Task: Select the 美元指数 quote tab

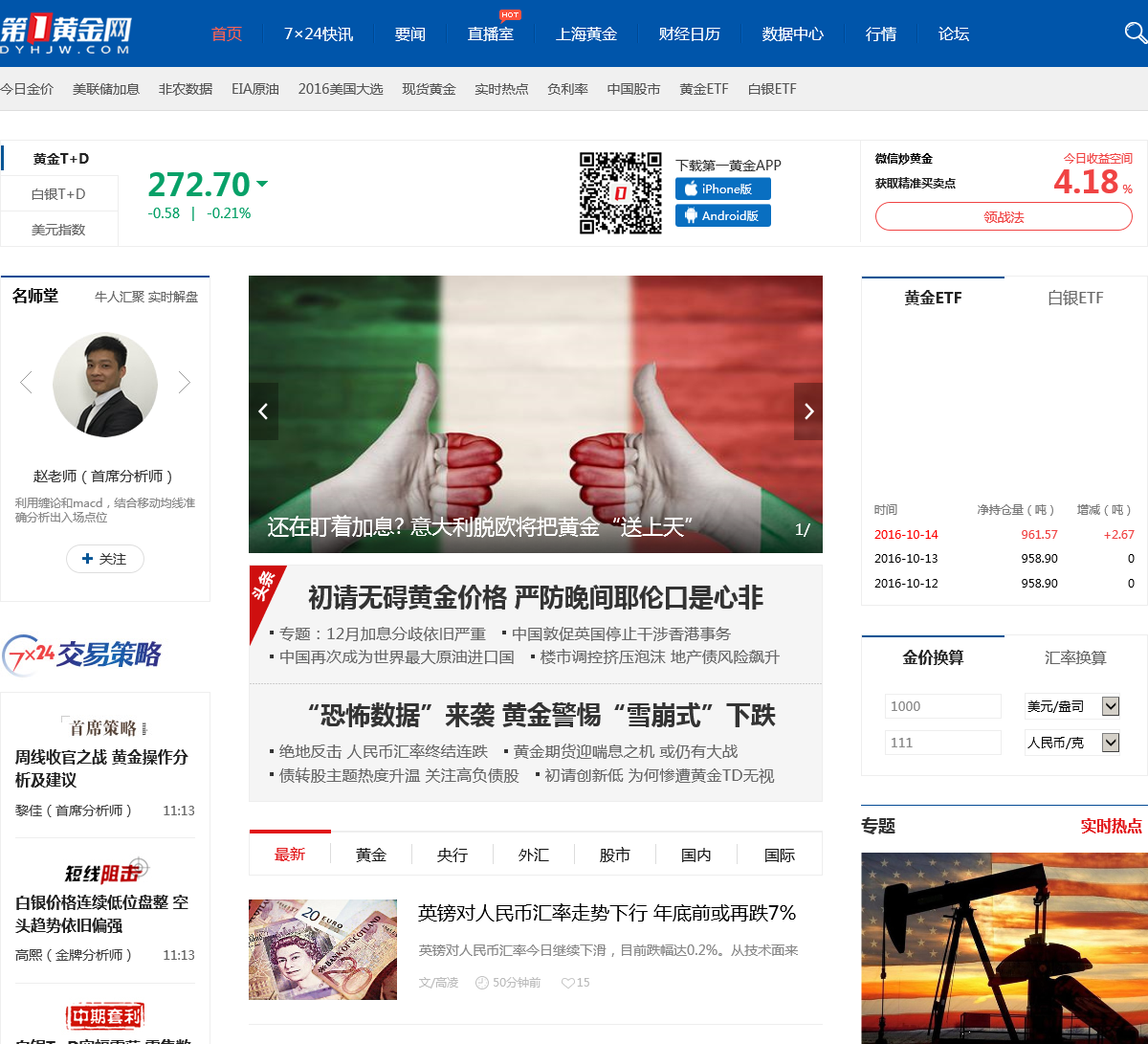Action: 58,230
